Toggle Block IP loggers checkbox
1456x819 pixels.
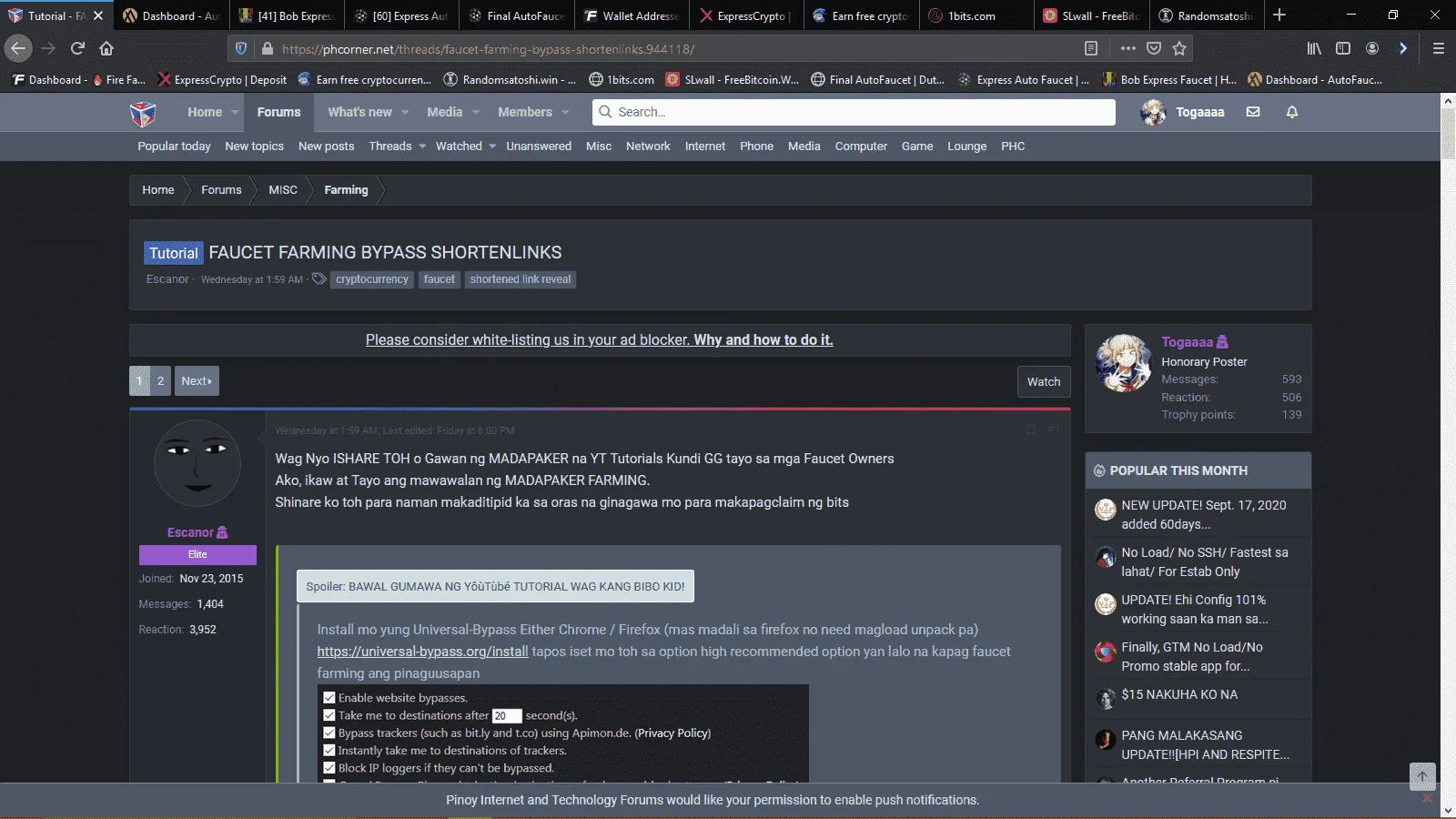tap(329, 768)
